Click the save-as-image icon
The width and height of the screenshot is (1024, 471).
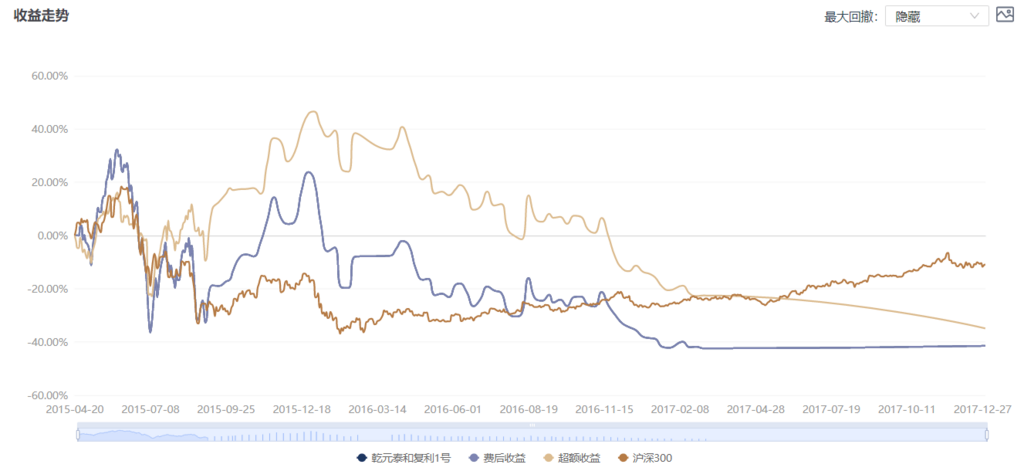click(x=1004, y=14)
